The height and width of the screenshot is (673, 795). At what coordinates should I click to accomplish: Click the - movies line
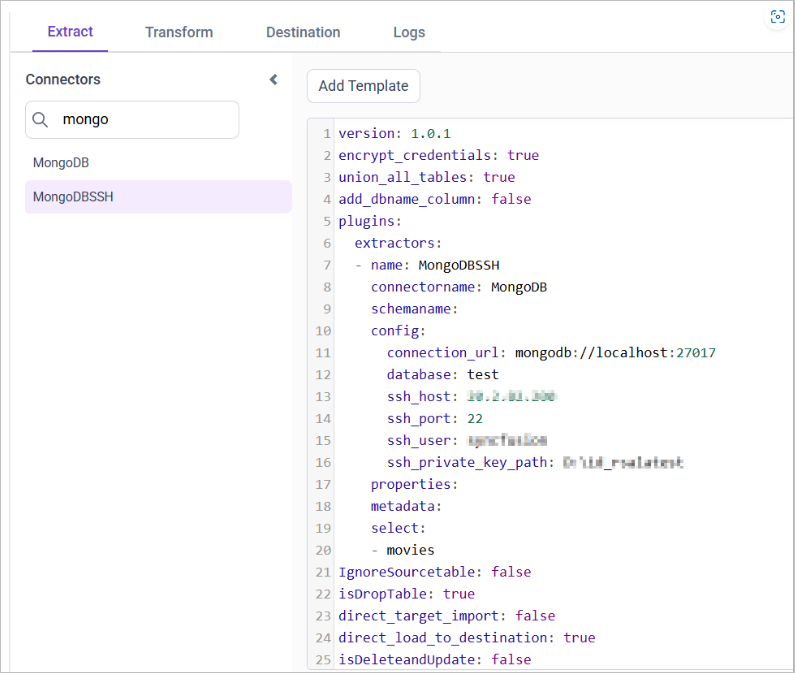coord(403,550)
